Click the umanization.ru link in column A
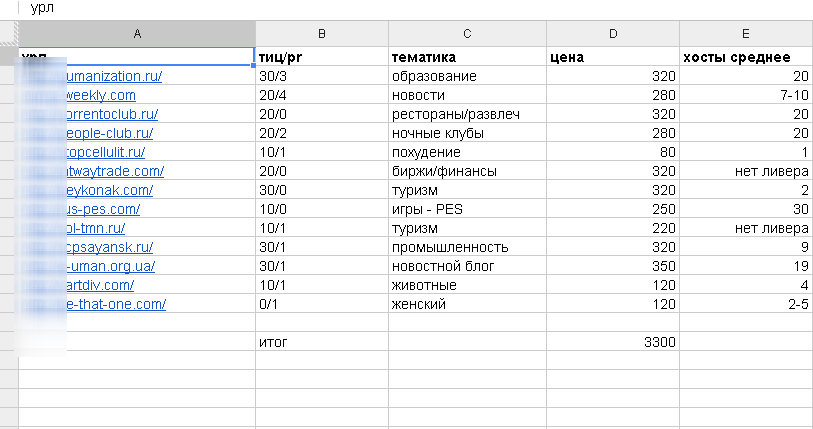Screen dimensions: 813x429 coord(113,76)
